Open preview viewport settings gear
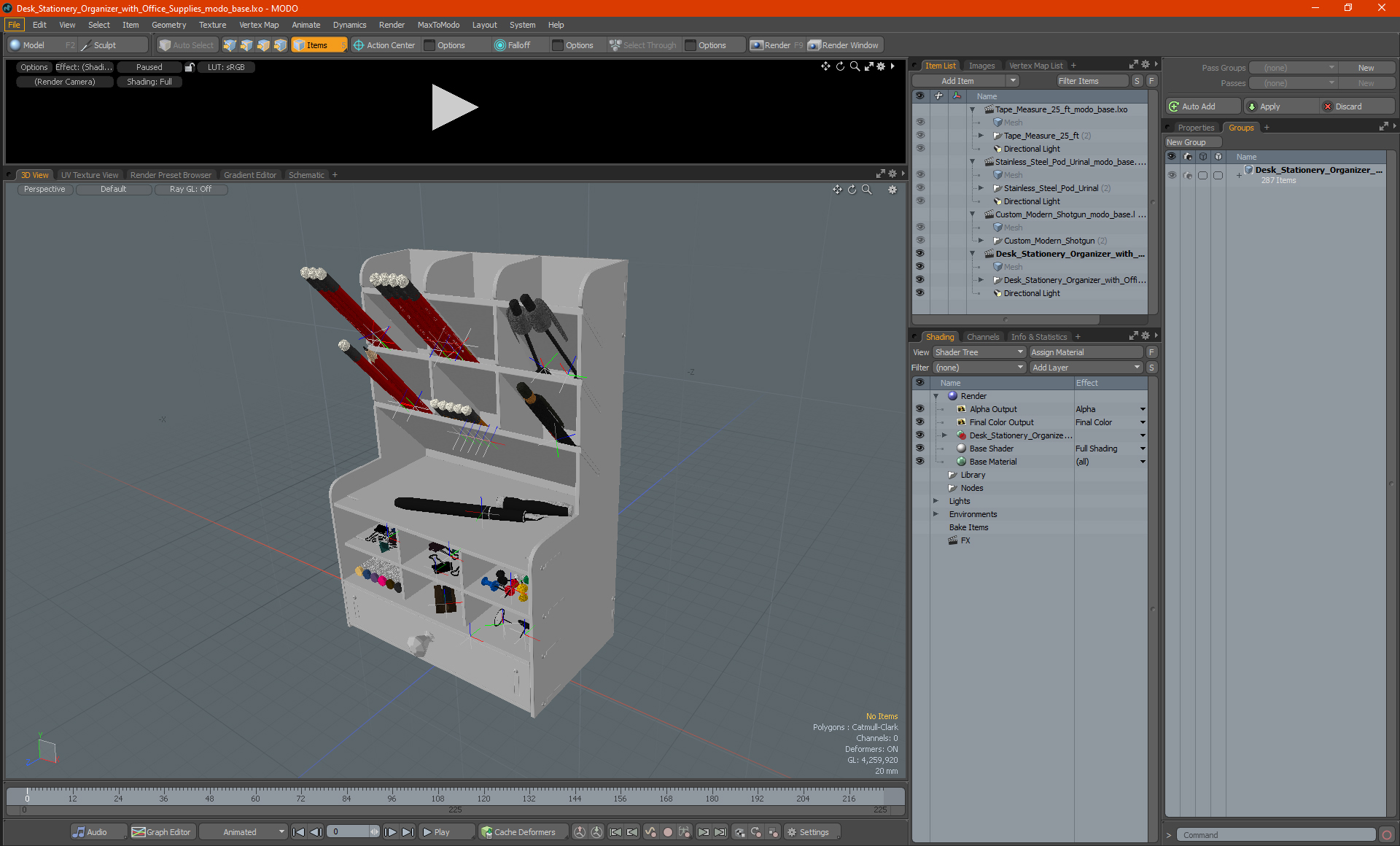This screenshot has width=1400, height=846. (x=881, y=66)
